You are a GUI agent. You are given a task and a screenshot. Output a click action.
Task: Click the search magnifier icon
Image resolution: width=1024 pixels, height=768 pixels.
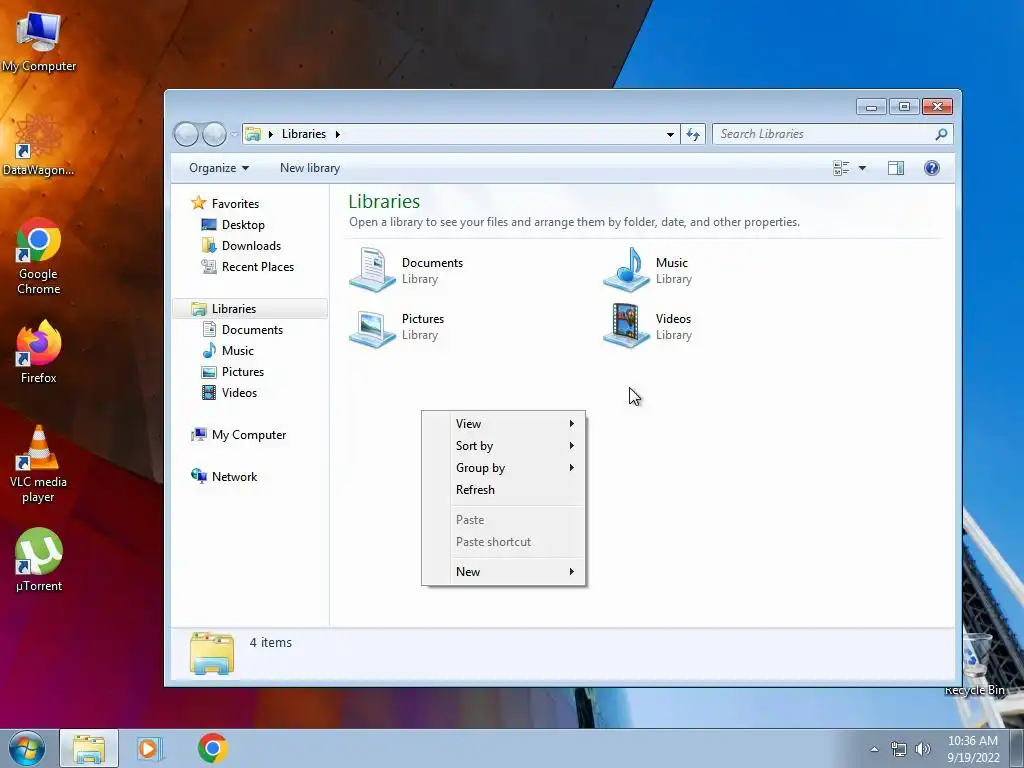[x=941, y=134]
